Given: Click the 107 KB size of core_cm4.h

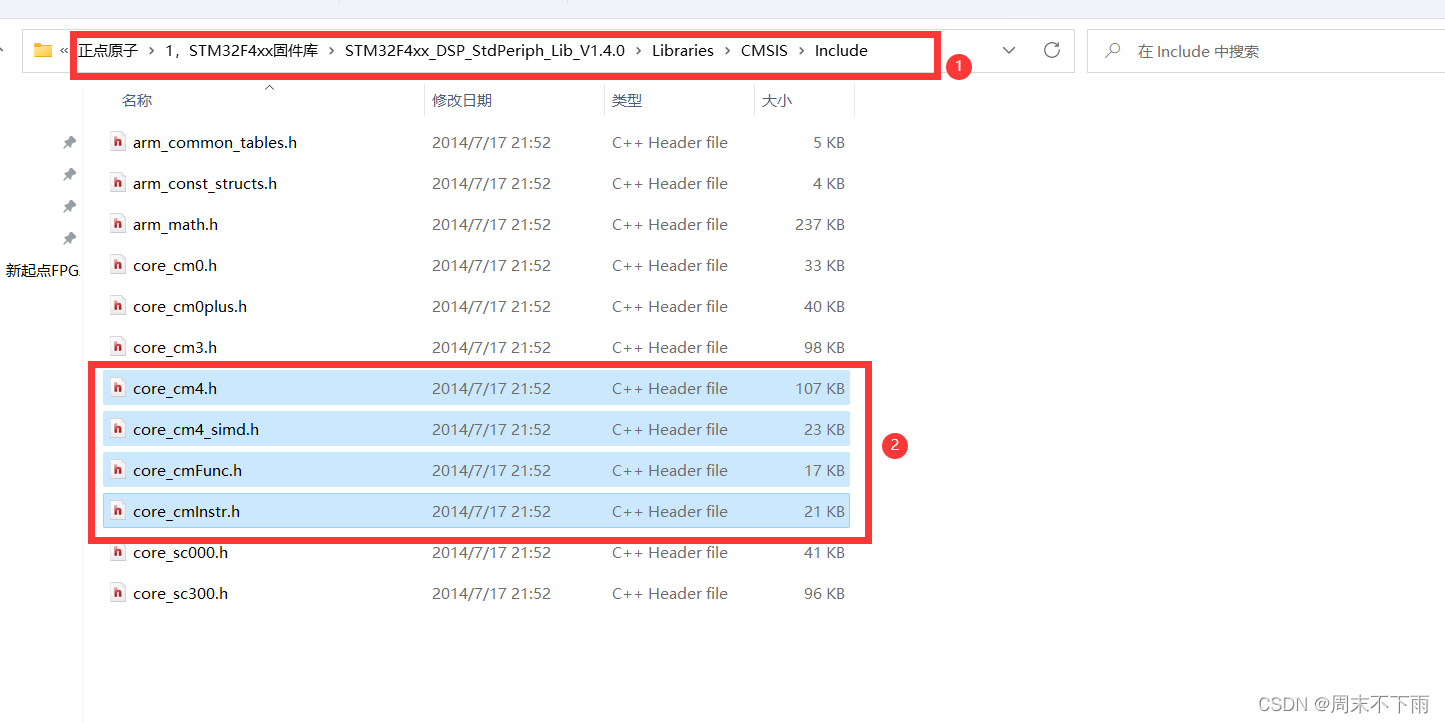Looking at the screenshot, I should pos(820,389).
